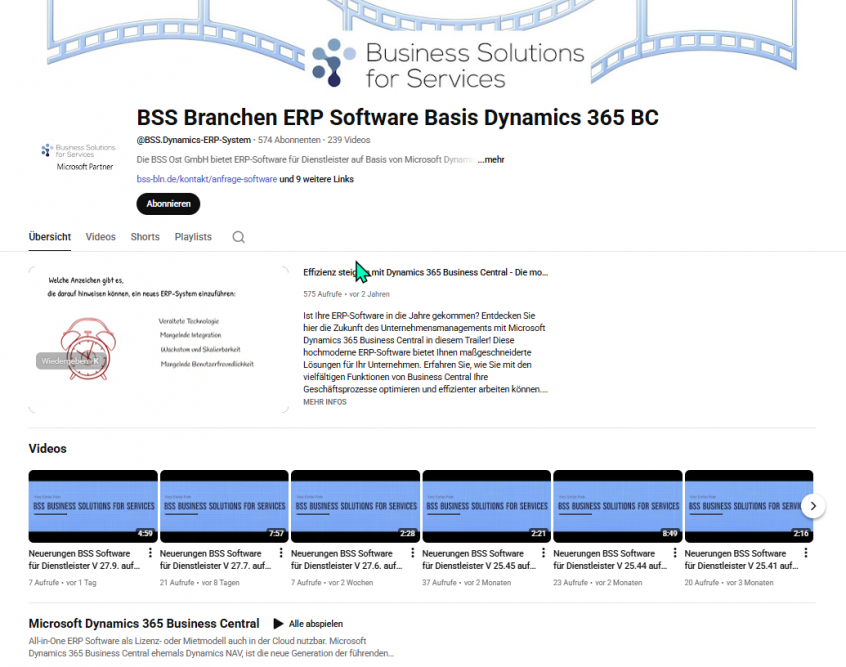Select the Playlists tab
This screenshot has width=846, height=667.
[192, 237]
